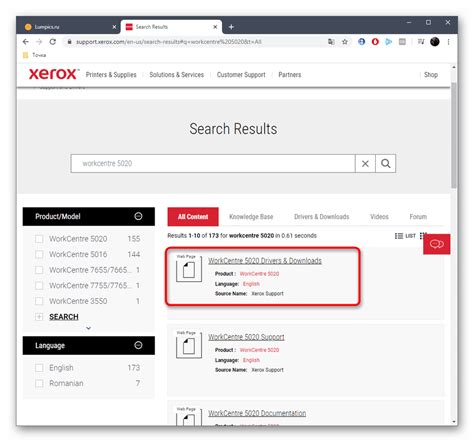
Task: Open the Chrome three-dot menu
Action: 448,42
